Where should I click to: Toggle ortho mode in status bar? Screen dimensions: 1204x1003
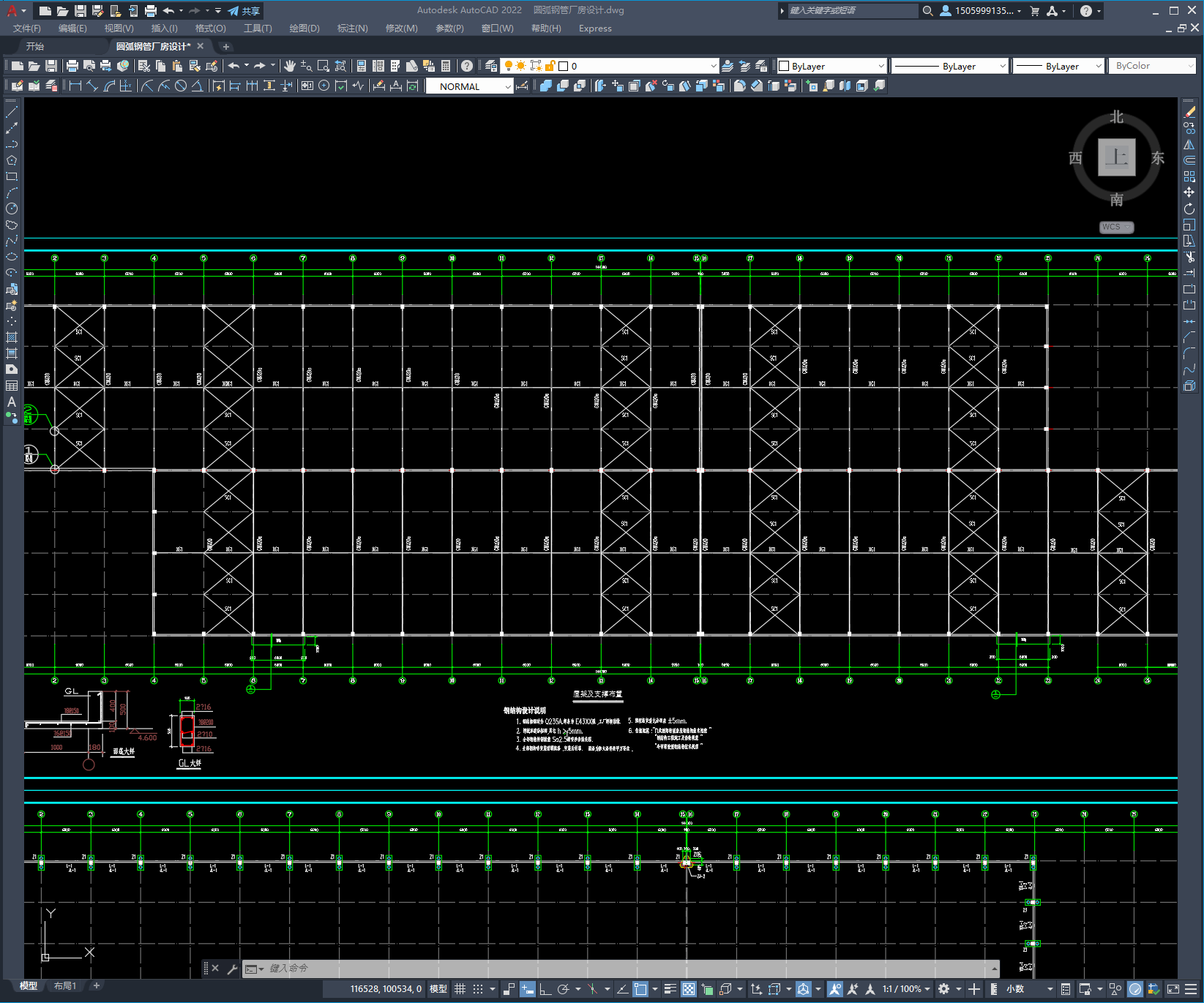[545, 989]
